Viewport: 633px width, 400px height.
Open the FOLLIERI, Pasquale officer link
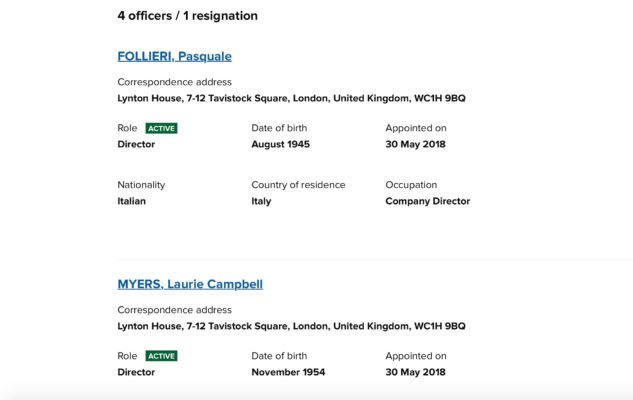pos(174,56)
